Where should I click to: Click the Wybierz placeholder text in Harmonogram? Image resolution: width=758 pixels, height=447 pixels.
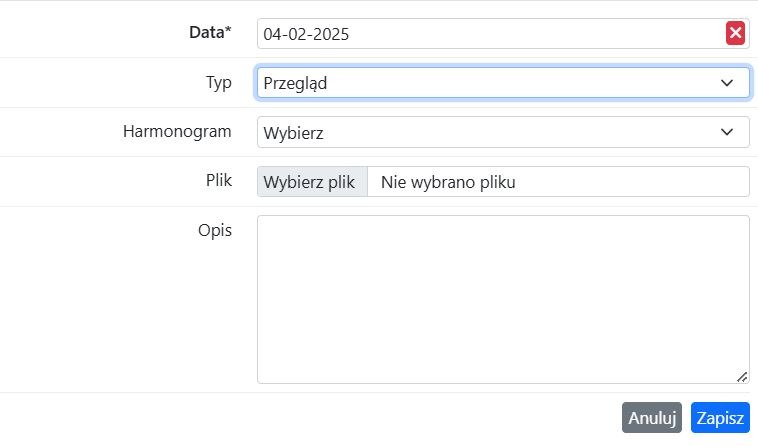(293, 133)
